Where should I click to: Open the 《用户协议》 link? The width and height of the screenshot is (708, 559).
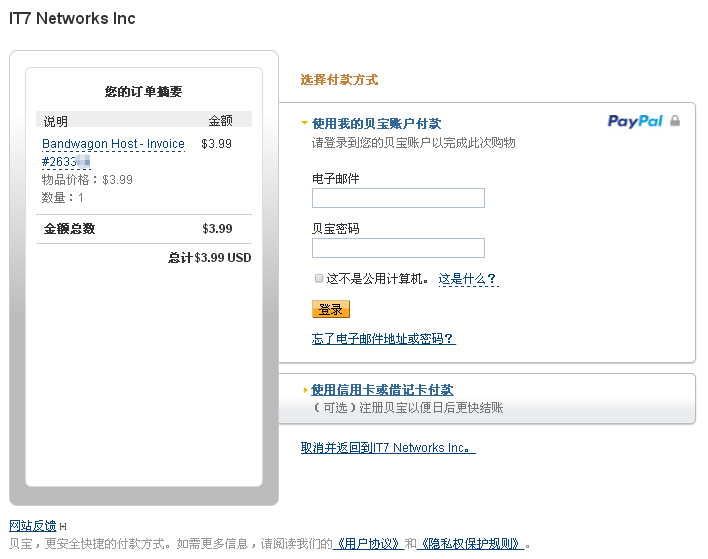[368, 544]
